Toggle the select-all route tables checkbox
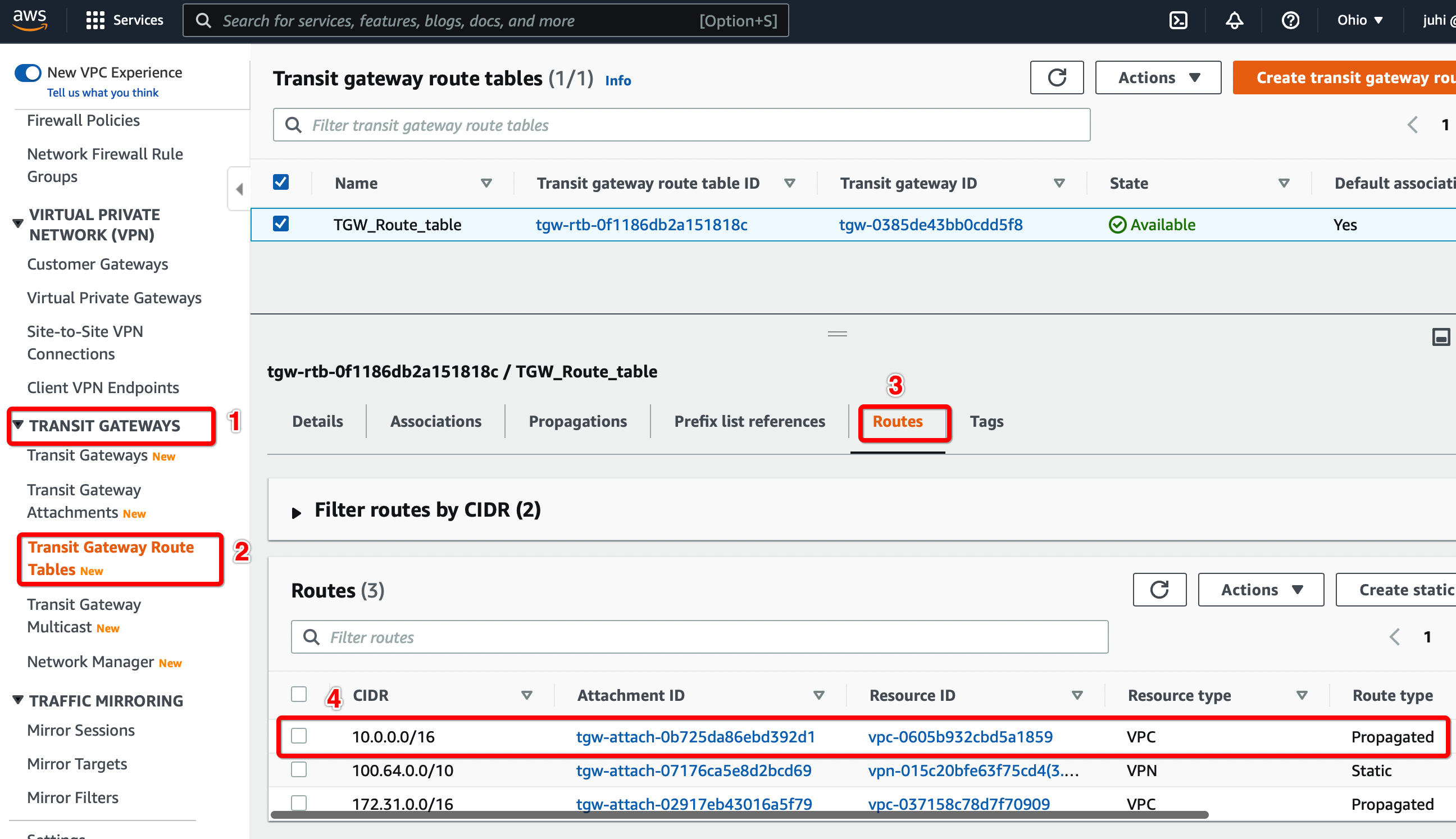The image size is (1456, 839). [x=281, y=182]
